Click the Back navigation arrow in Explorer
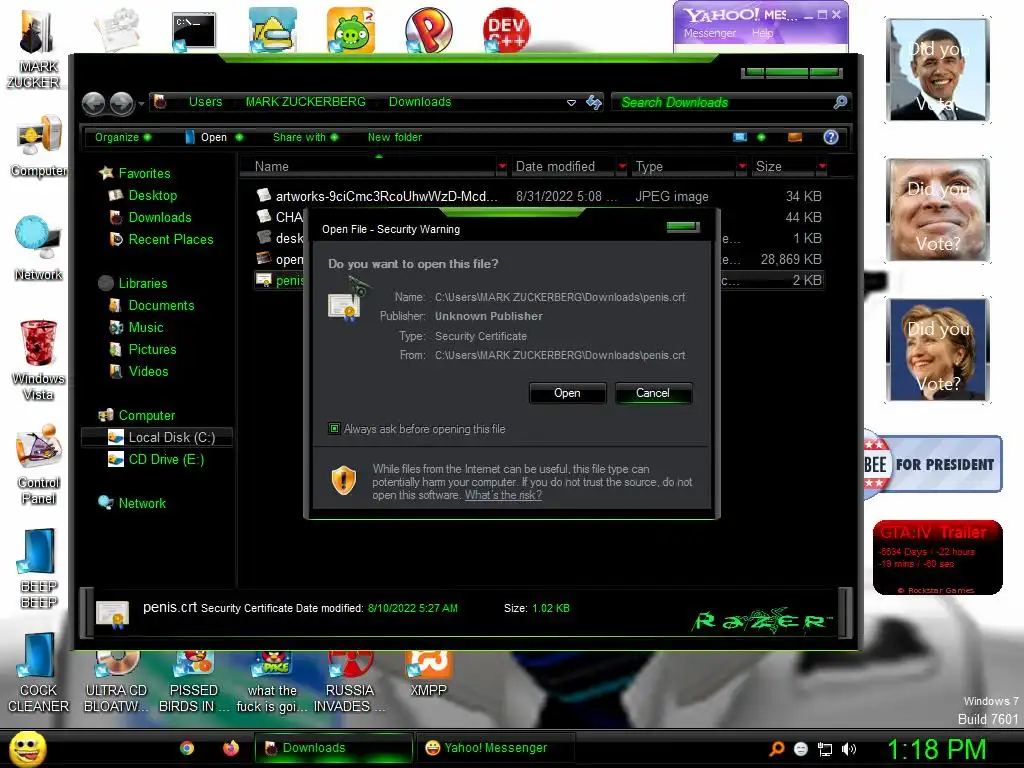 [93, 103]
